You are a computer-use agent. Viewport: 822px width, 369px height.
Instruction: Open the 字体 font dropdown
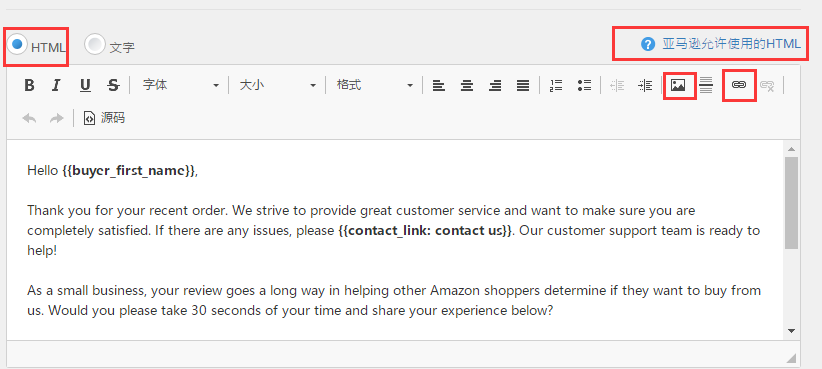181,85
